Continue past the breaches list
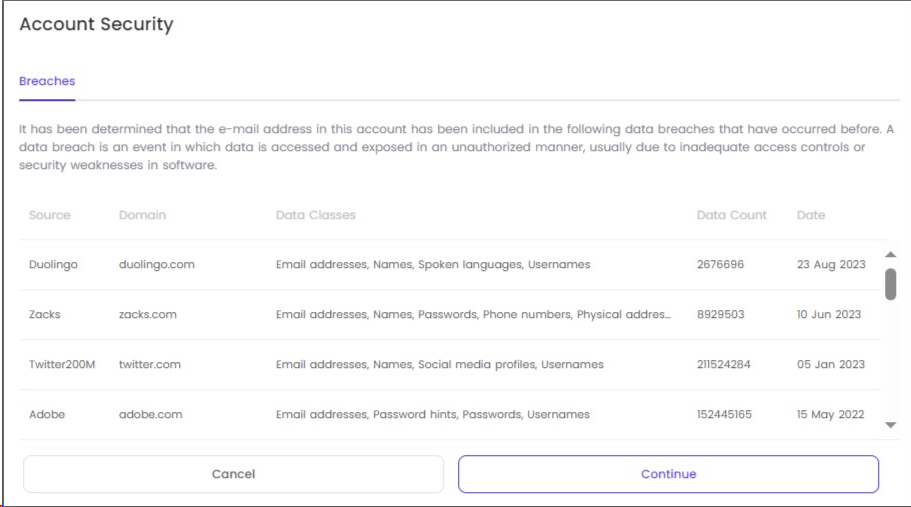The width and height of the screenshot is (911, 507). 668,474
